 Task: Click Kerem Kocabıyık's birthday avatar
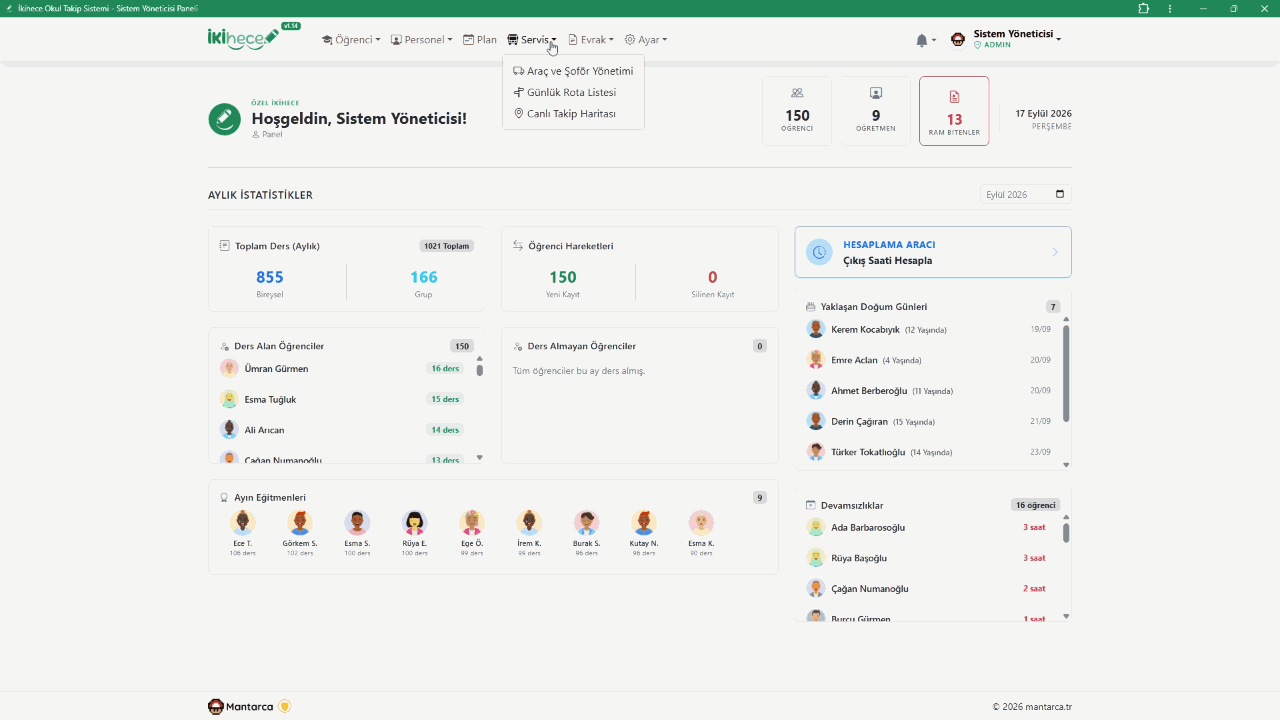tap(816, 329)
